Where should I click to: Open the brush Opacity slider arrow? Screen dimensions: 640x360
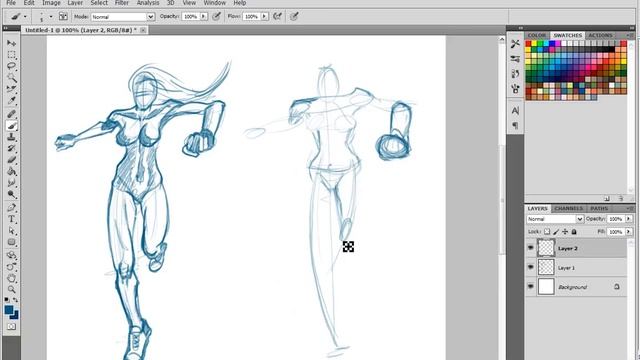tap(204, 16)
